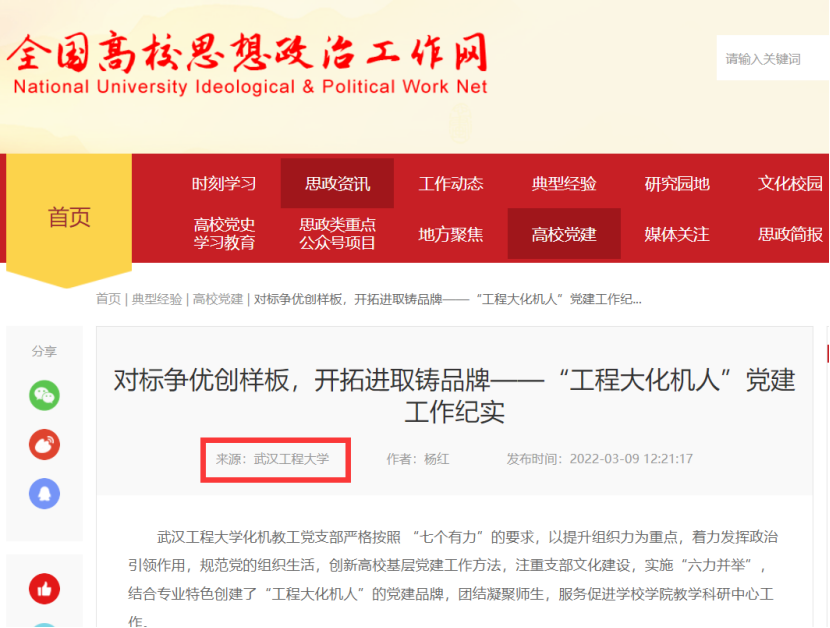Open 典型经验 navigation item

click(564, 184)
